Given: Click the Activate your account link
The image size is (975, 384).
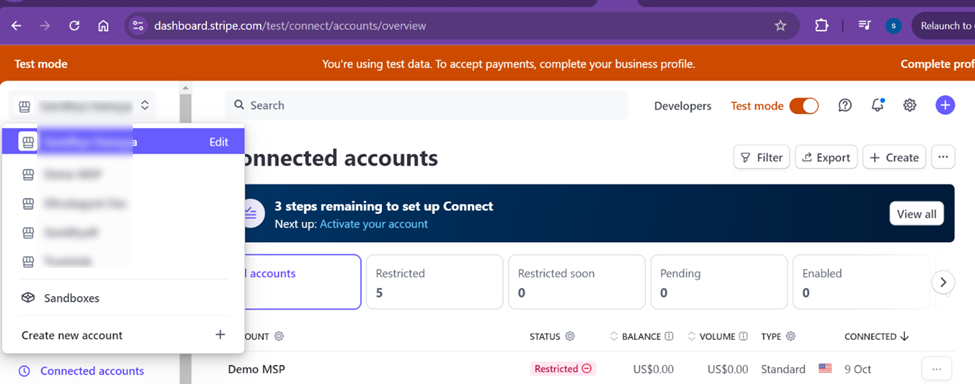Looking at the screenshot, I should tap(374, 224).
